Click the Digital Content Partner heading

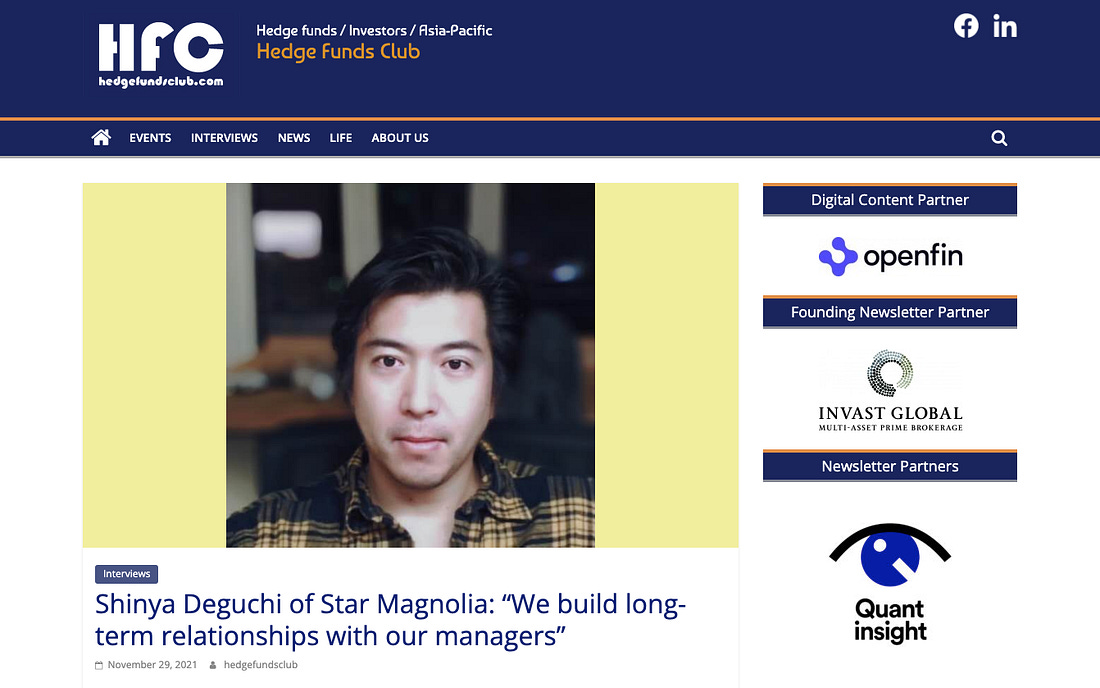coord(890,200)
